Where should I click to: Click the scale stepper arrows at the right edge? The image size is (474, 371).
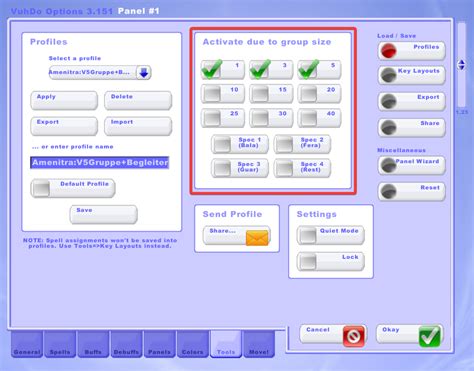461,65
